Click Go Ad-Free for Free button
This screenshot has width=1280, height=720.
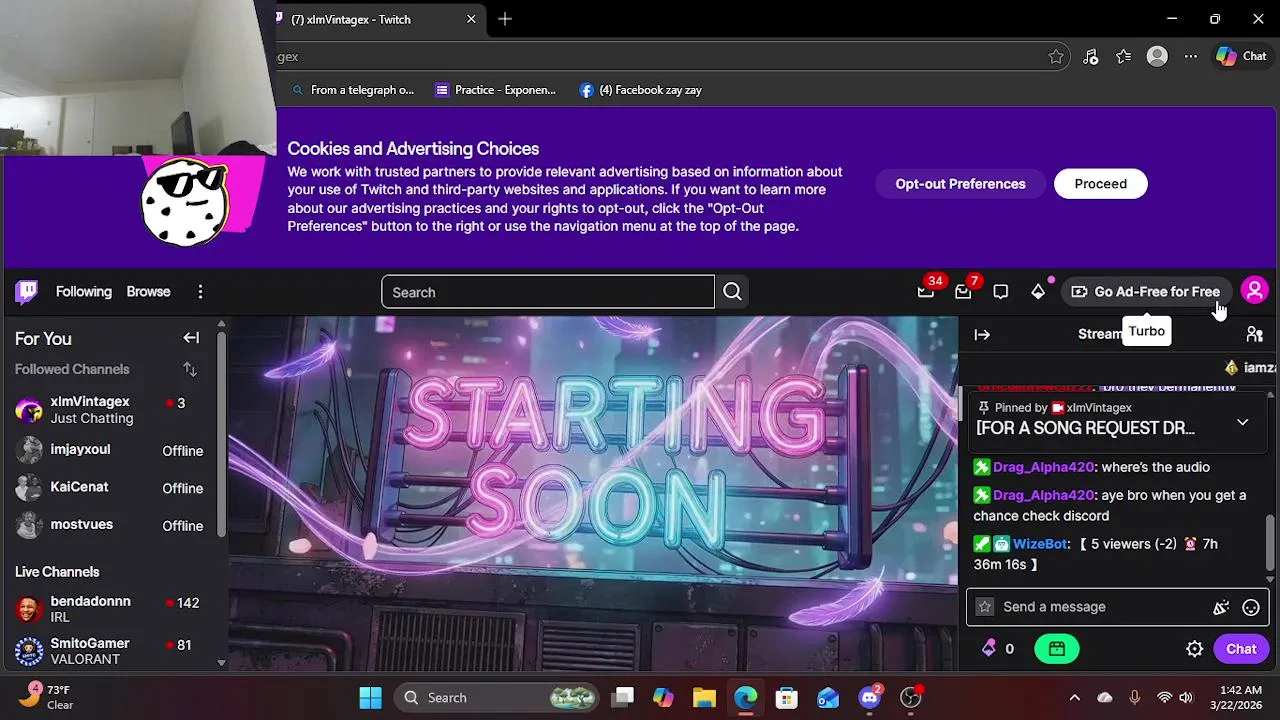pos(1146,292)
